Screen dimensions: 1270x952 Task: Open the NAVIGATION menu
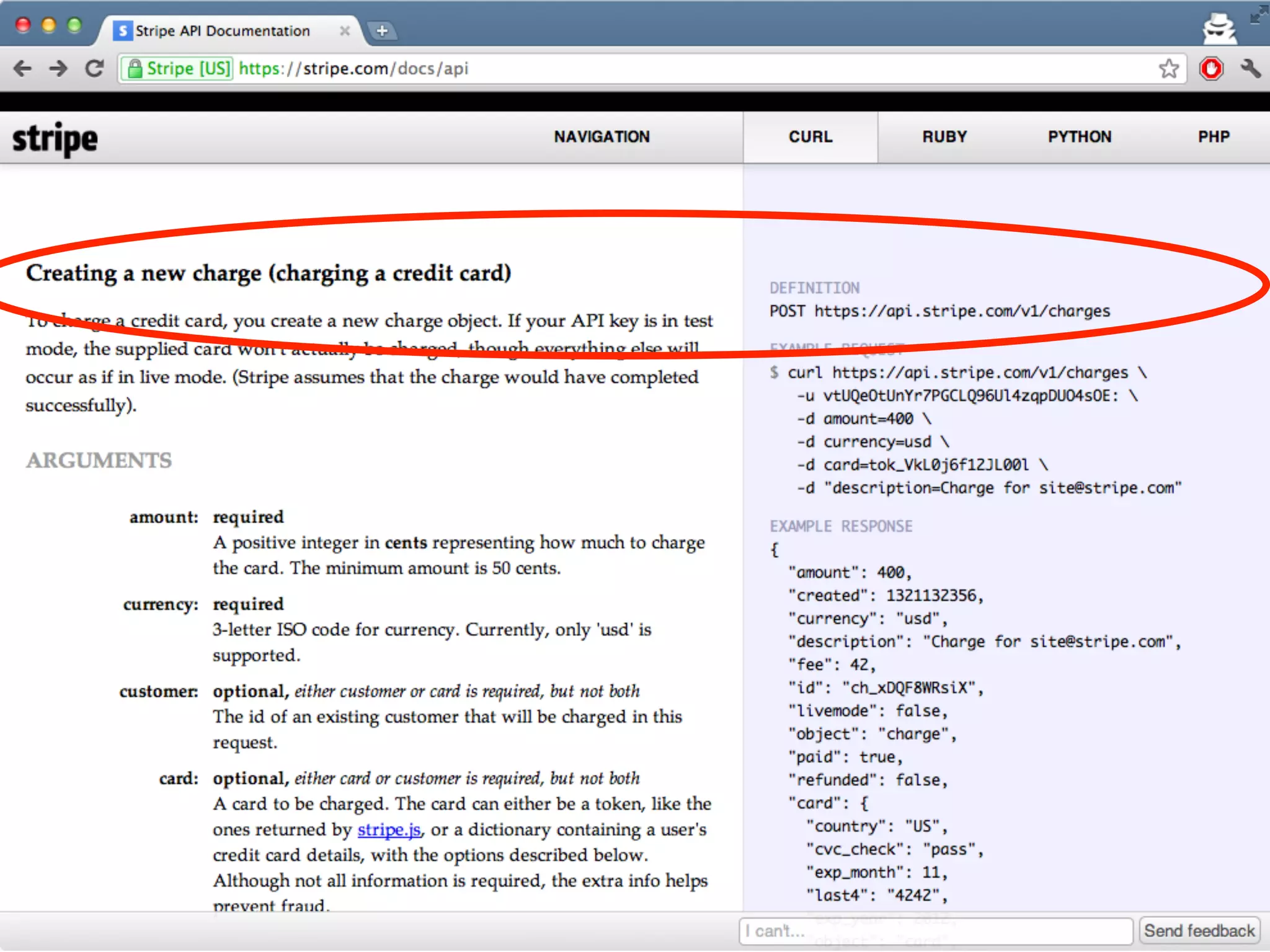point(602,137)
